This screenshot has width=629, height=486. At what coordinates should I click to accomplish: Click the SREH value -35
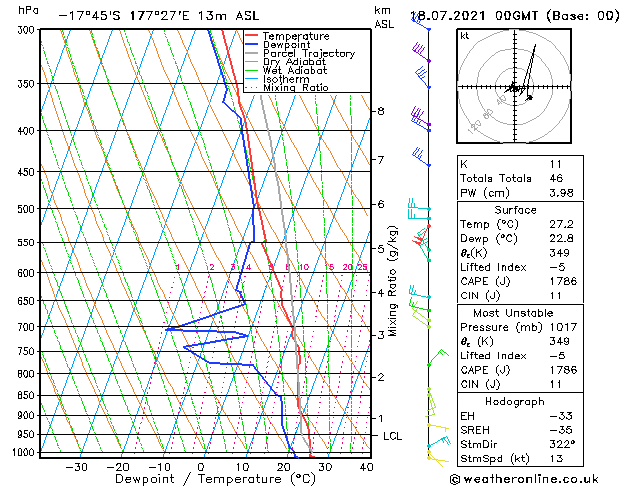561,430
